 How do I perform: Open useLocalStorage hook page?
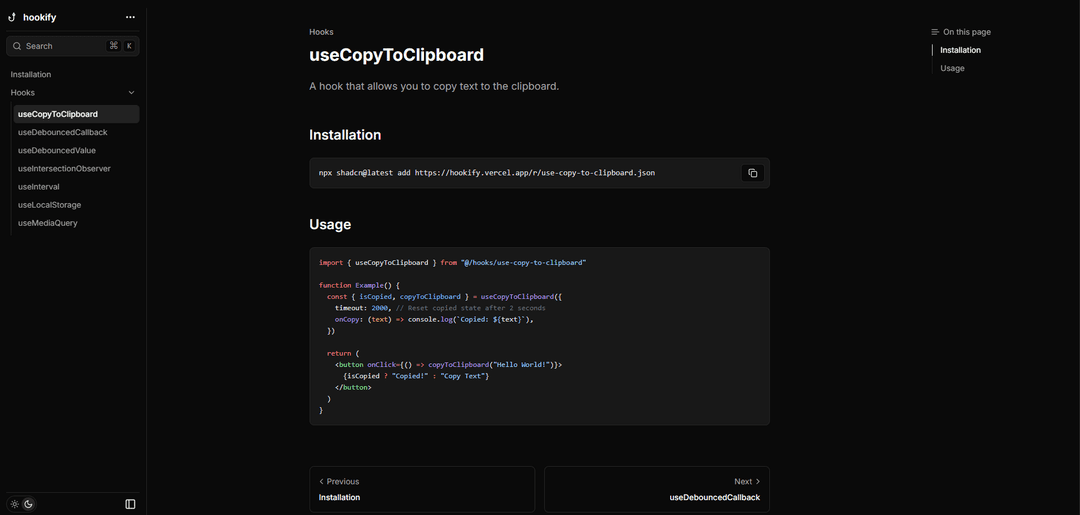[49, 205]
